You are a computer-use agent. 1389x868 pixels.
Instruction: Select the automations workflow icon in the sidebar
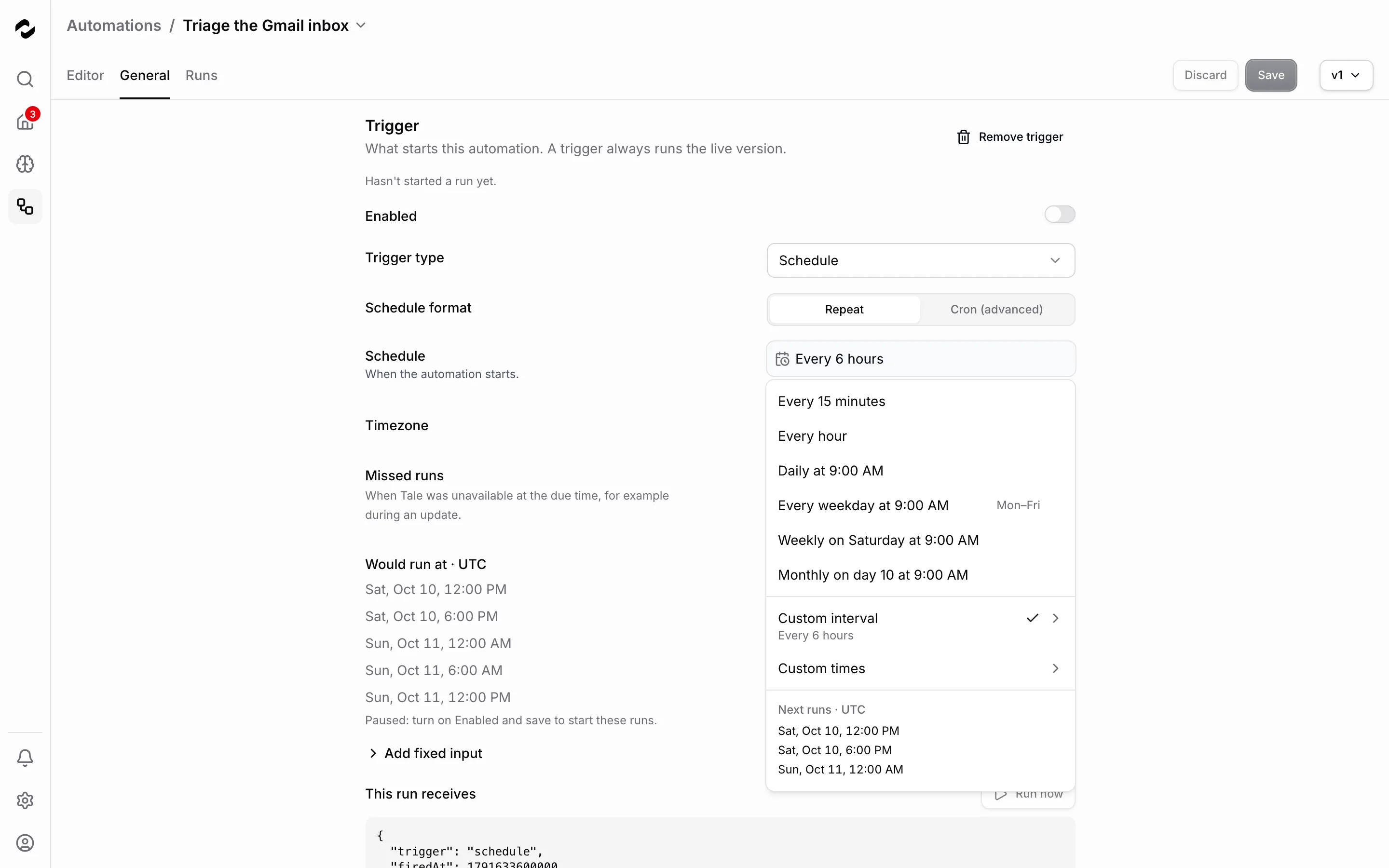(25, 206)
